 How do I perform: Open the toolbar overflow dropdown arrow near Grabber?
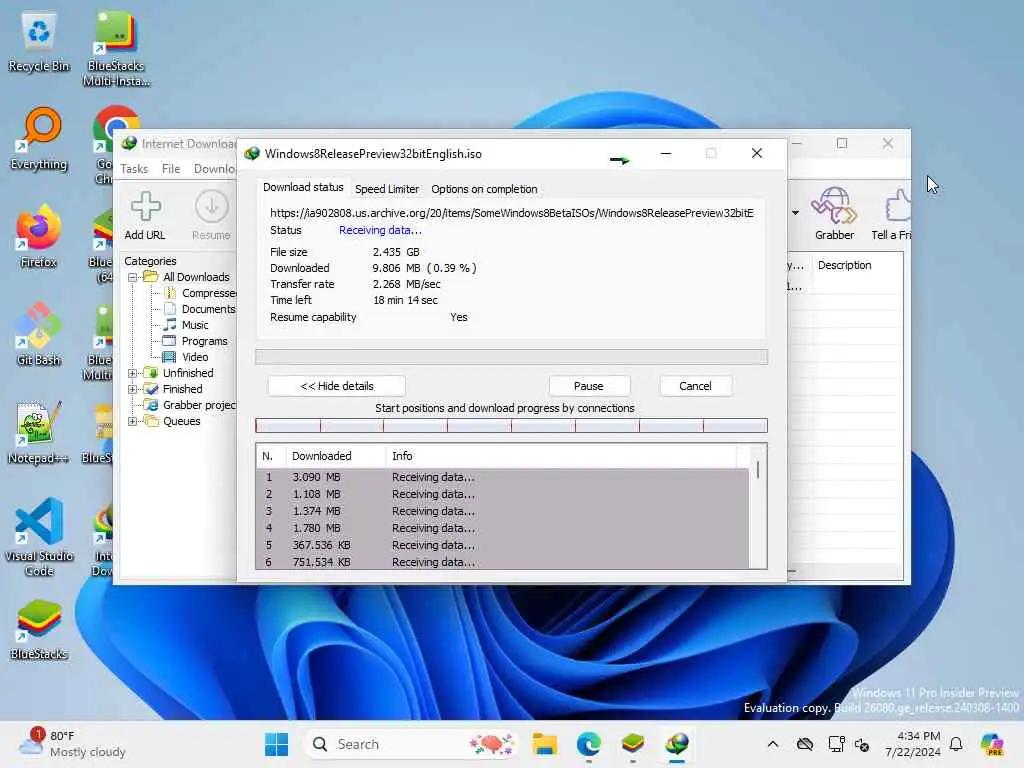(x=795, y=213)
